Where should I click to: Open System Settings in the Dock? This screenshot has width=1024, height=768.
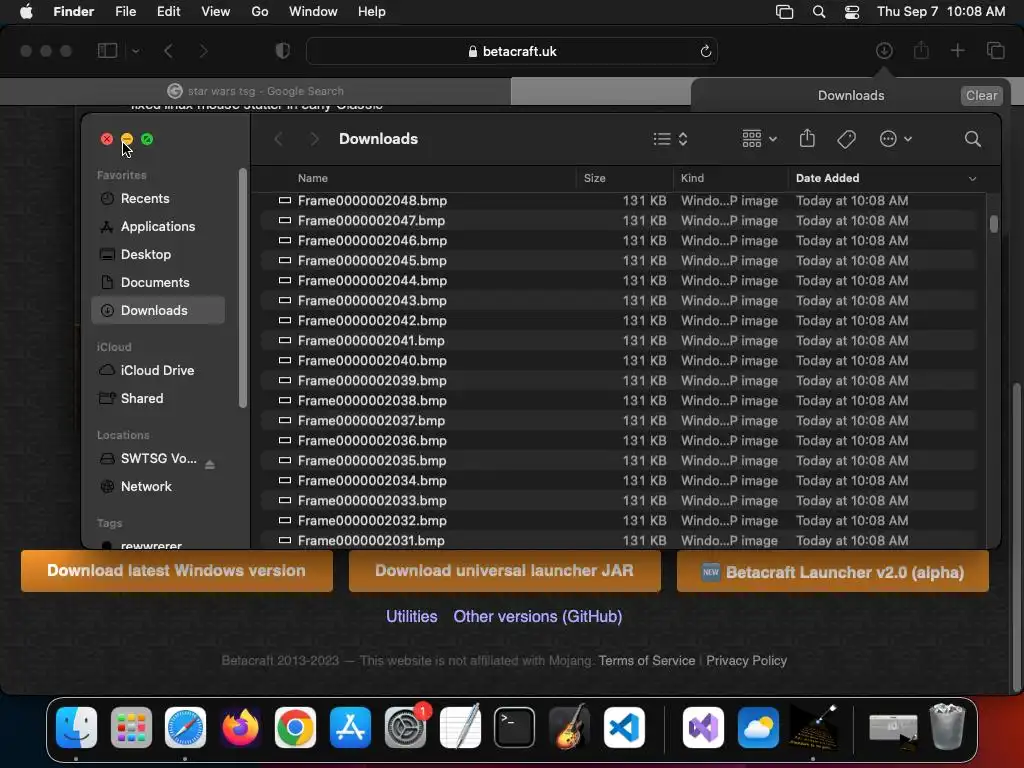pyautogui.click(x=405, y=727)
